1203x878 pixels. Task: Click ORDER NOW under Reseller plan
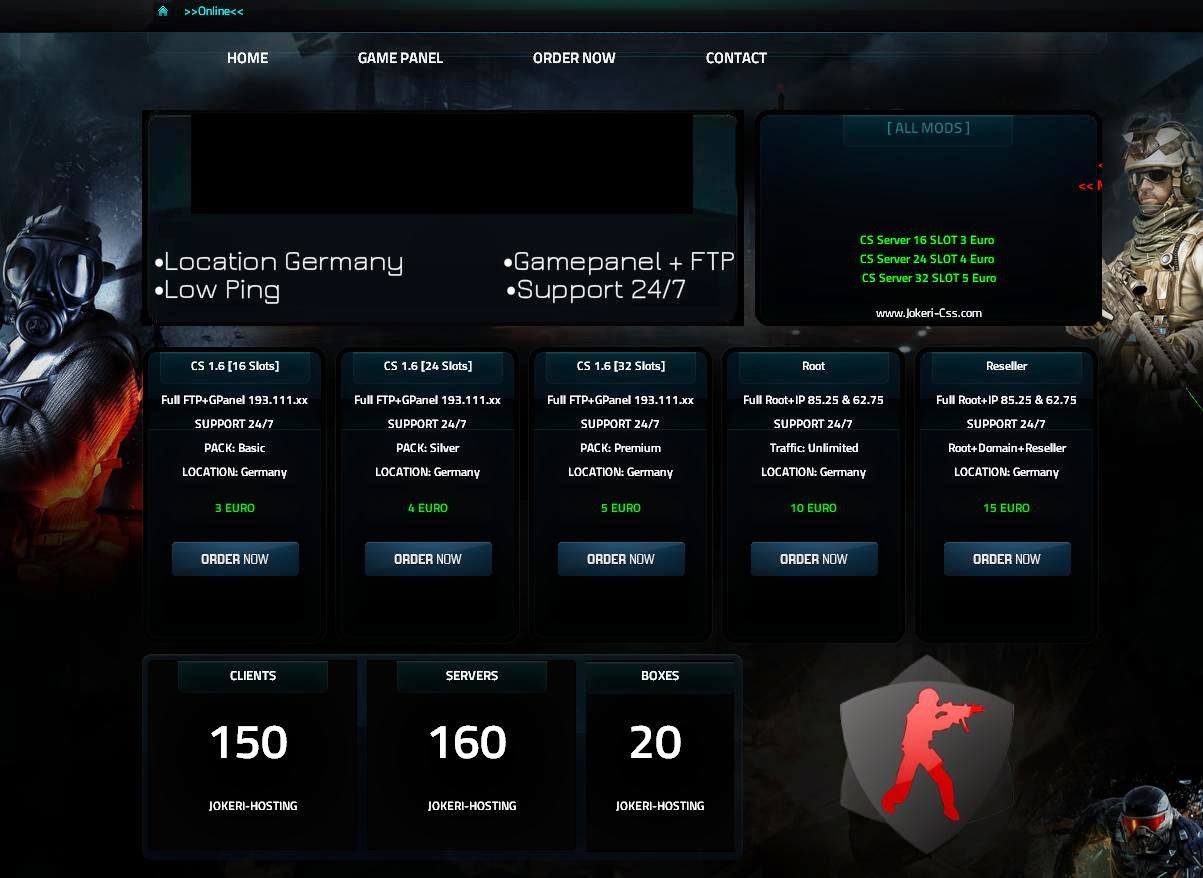coord(1007,559)
